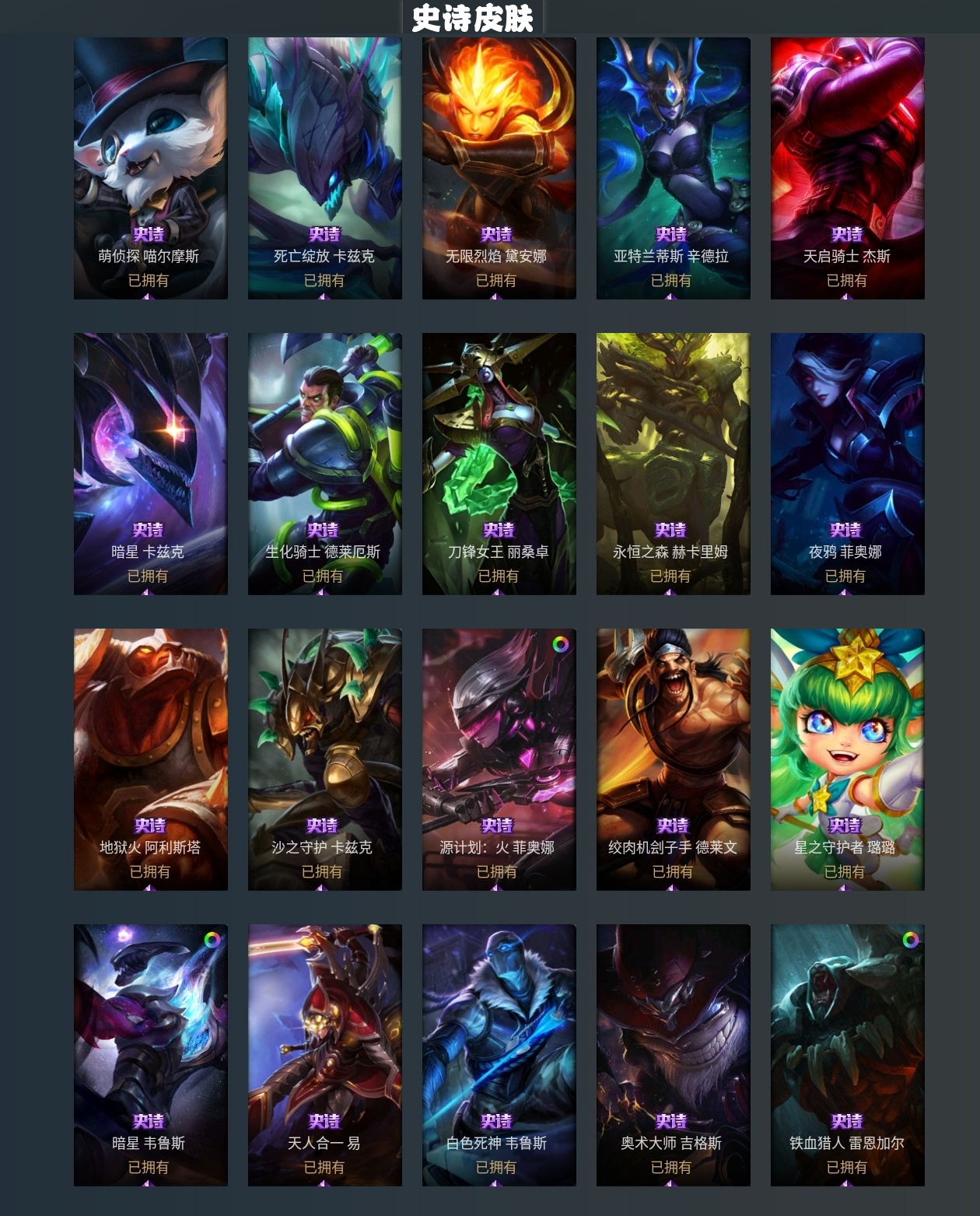The width and height of the screenshot is (980, 1216).
Task: Click chroma icon on 源计划:火 菲奥娜 card
Action: tap(560, 644)
